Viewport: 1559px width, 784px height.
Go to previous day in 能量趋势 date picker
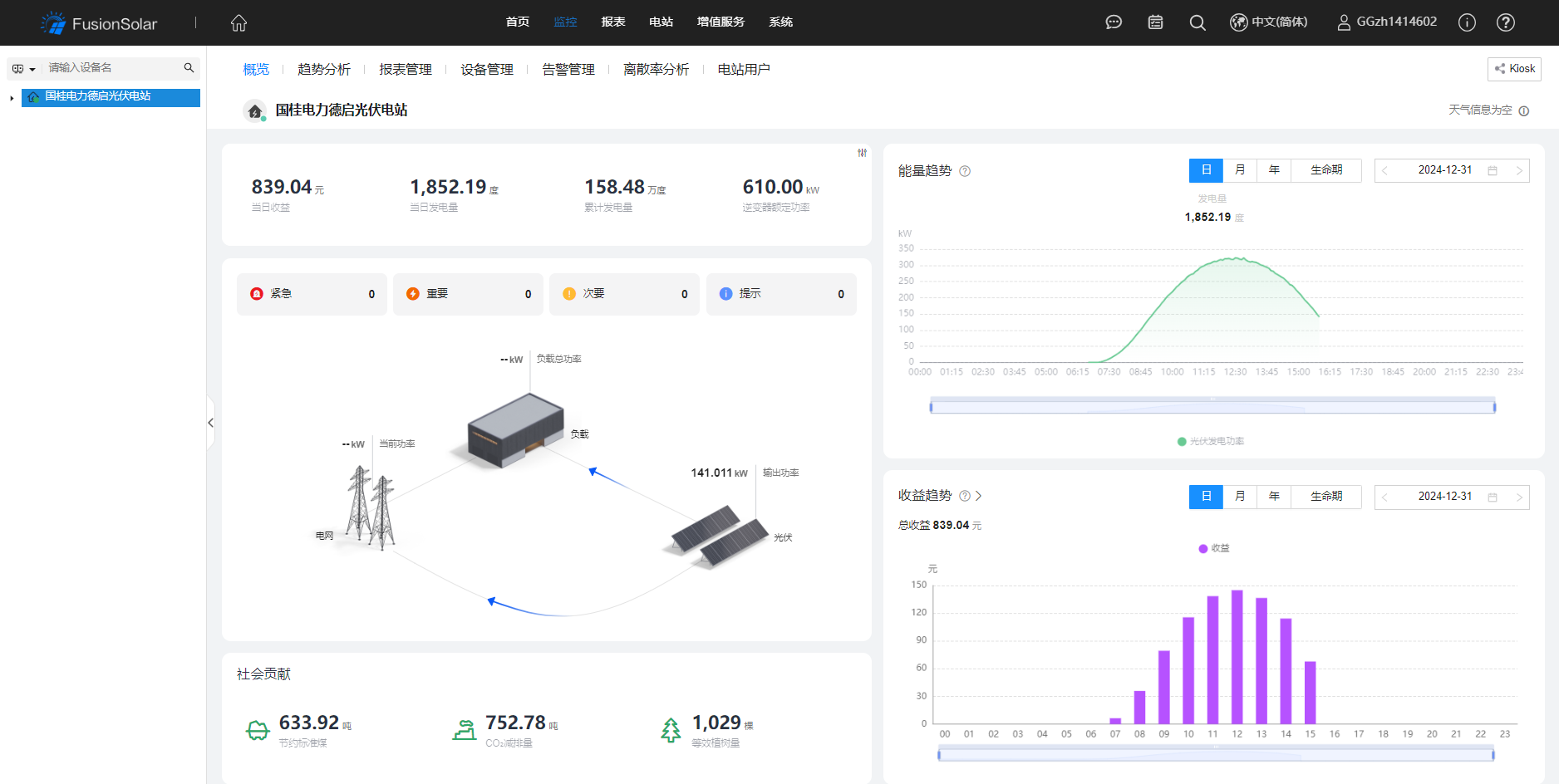tap(1385, 171)
